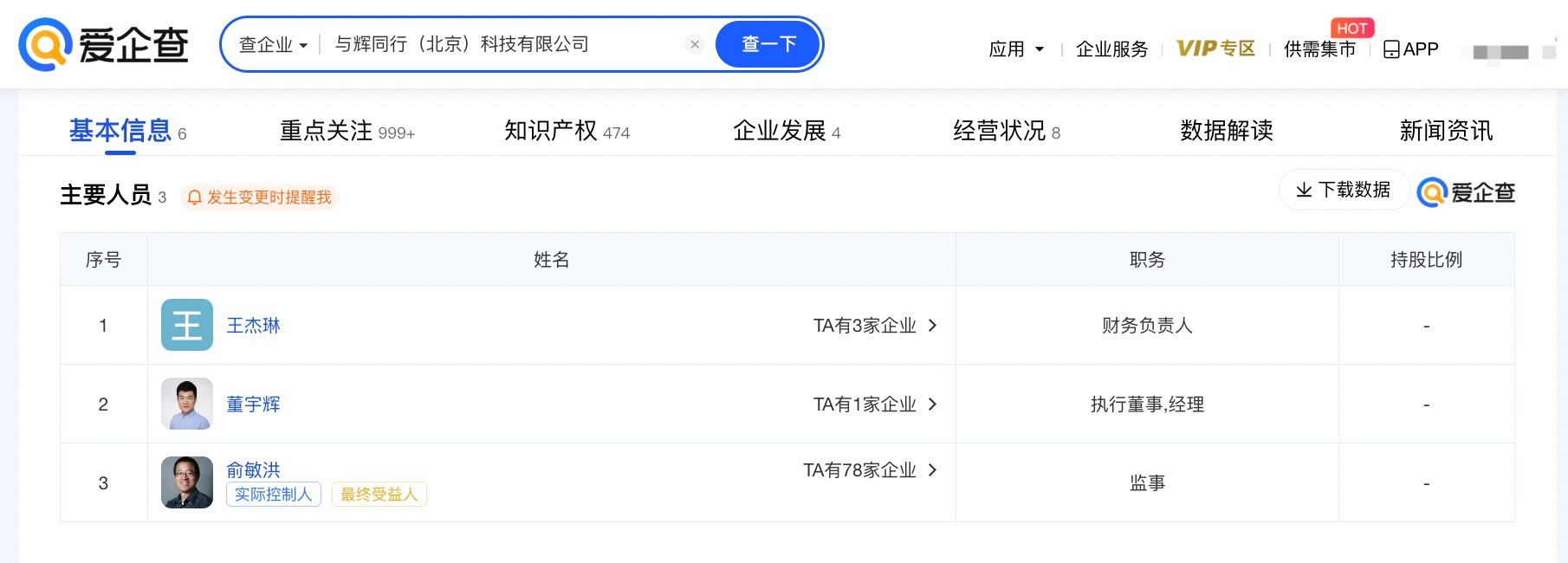Click the APP phone icon
1568x563 pixels.
1391,49
